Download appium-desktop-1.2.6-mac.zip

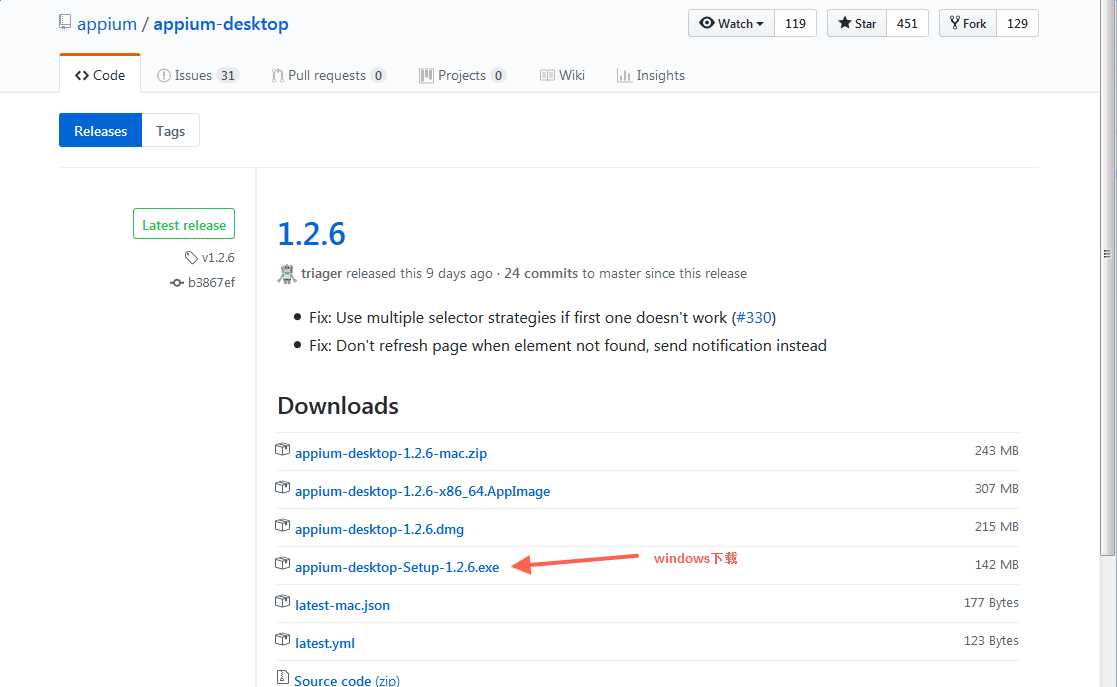[x=391, y=453]
